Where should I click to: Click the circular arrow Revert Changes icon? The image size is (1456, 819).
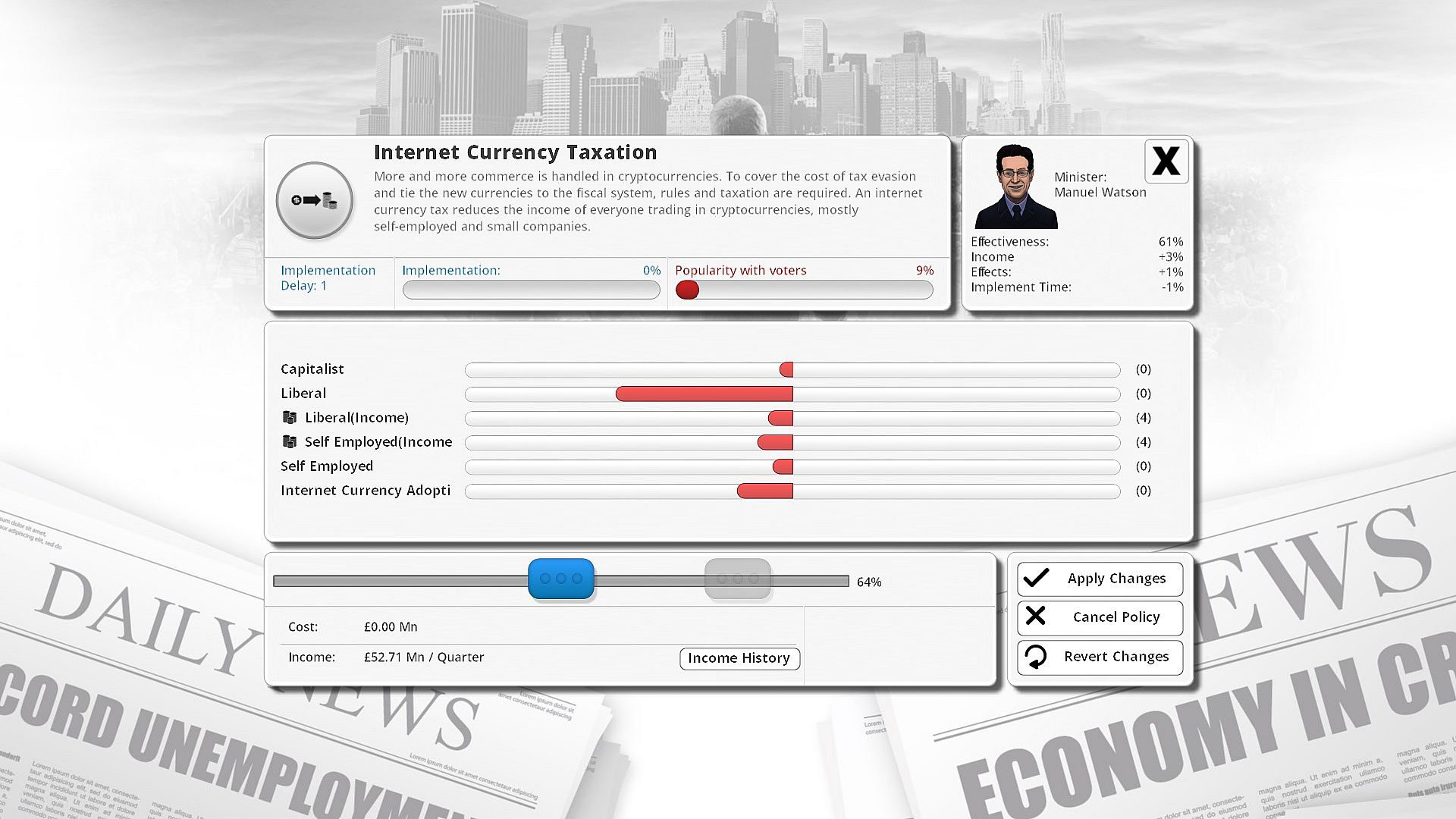click(x=1036, y=657)
